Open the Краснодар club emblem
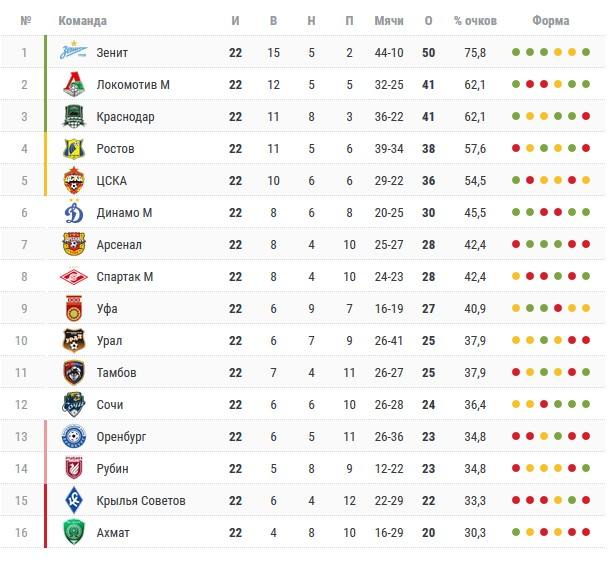 pos(74,116)
